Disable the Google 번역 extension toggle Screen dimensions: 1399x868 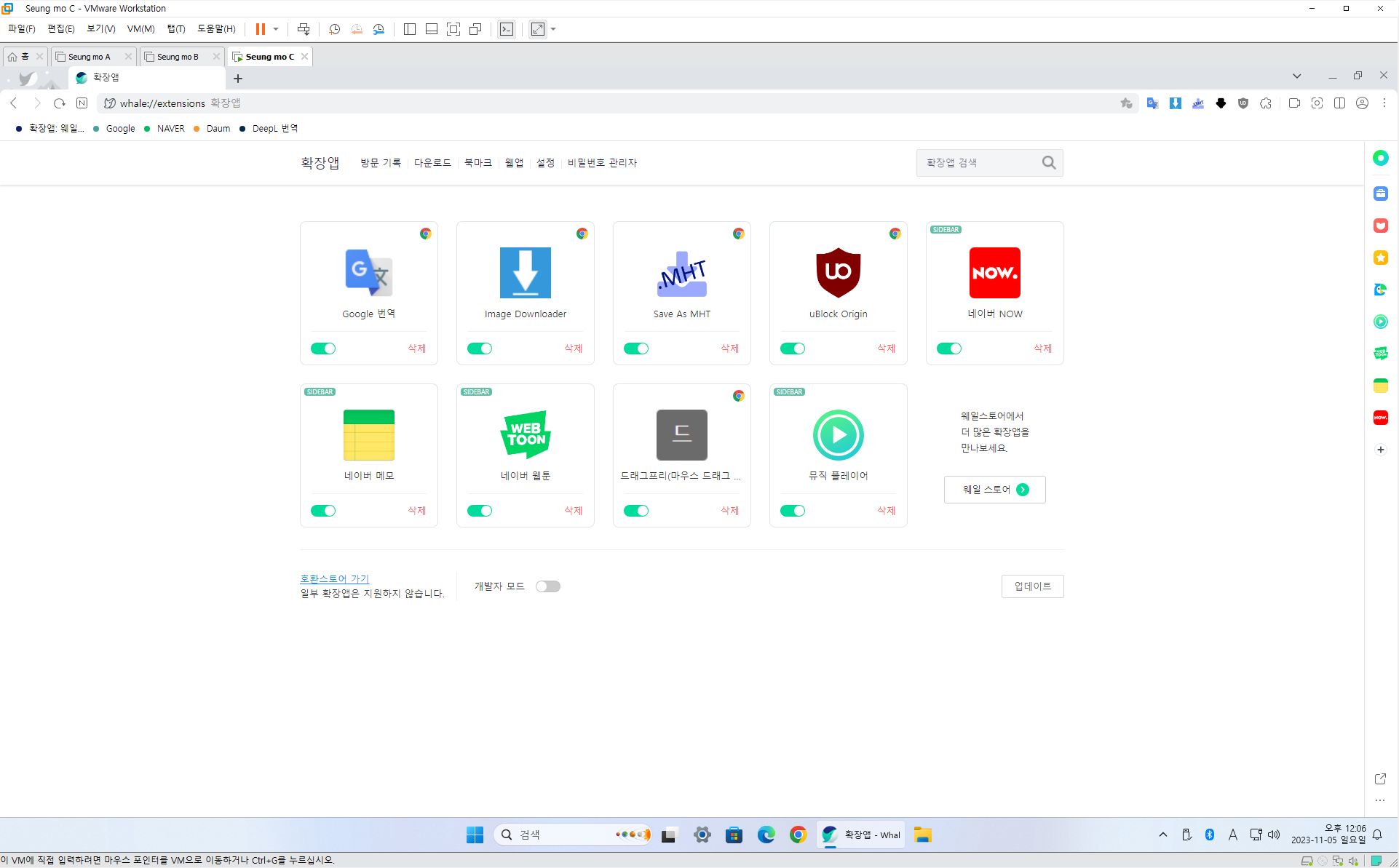coord(323,349)
